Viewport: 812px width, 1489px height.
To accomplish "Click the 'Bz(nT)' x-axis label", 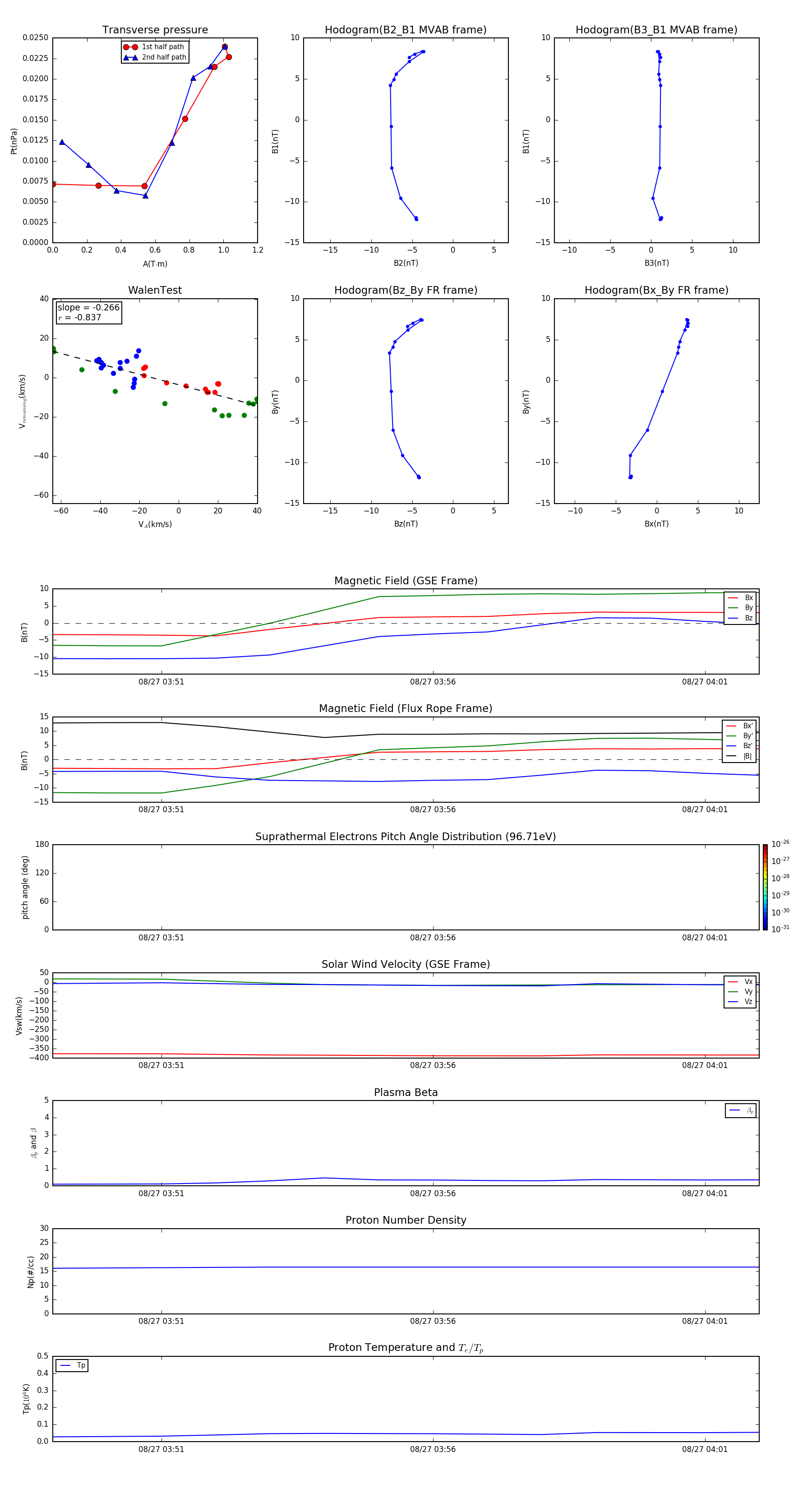I will [x=406, y=524].
